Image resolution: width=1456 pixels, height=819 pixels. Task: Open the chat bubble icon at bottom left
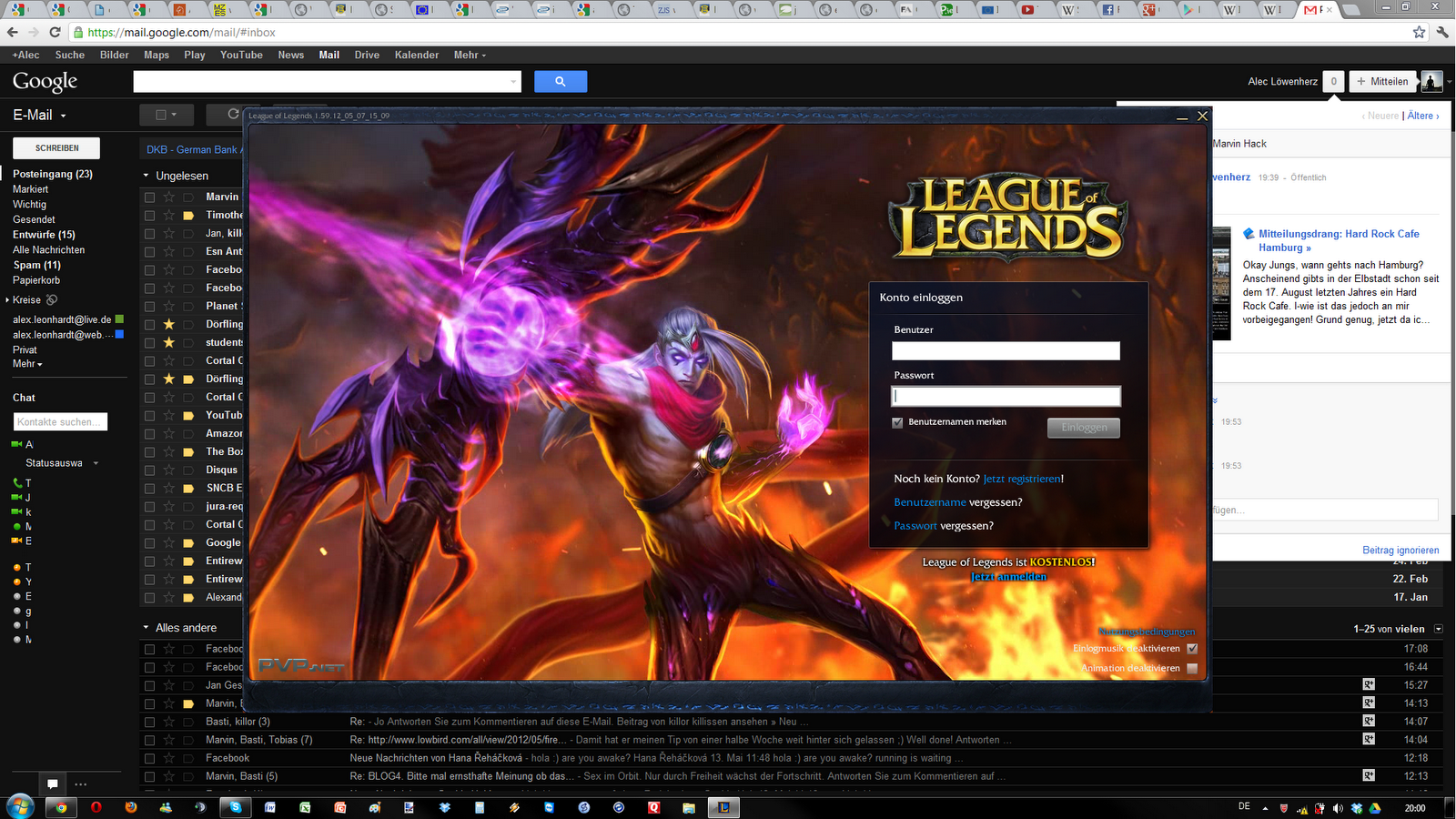(53, 784)
